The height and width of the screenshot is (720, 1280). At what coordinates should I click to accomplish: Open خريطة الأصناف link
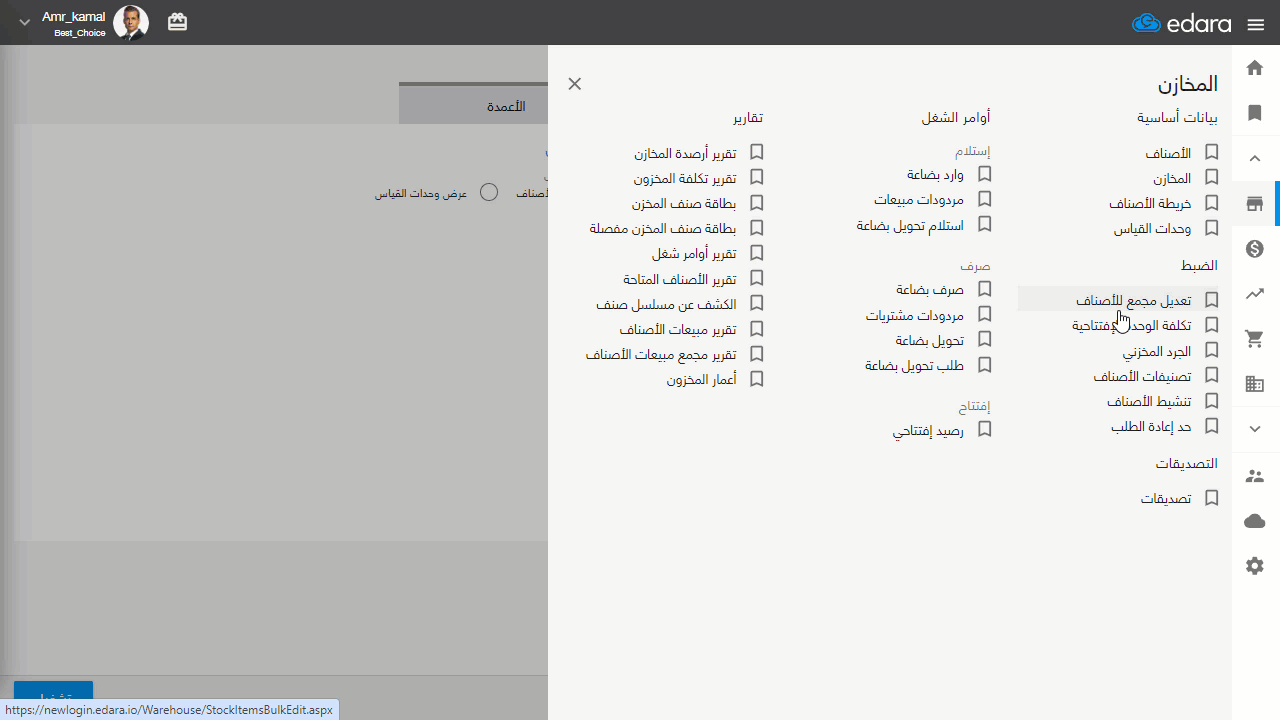(x=1150, y=204)
